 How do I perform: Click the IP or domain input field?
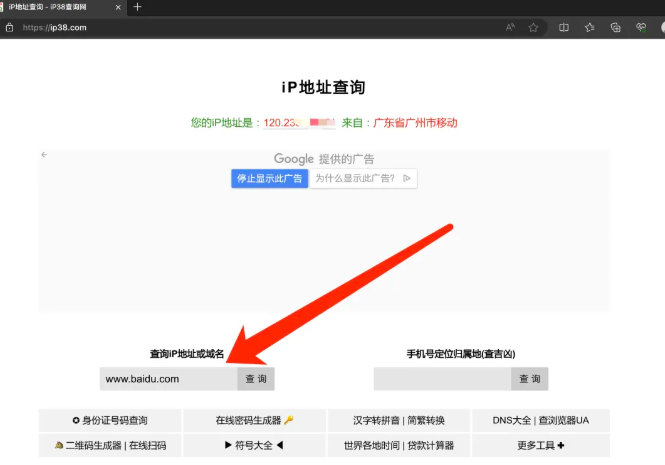click(168, 379)
